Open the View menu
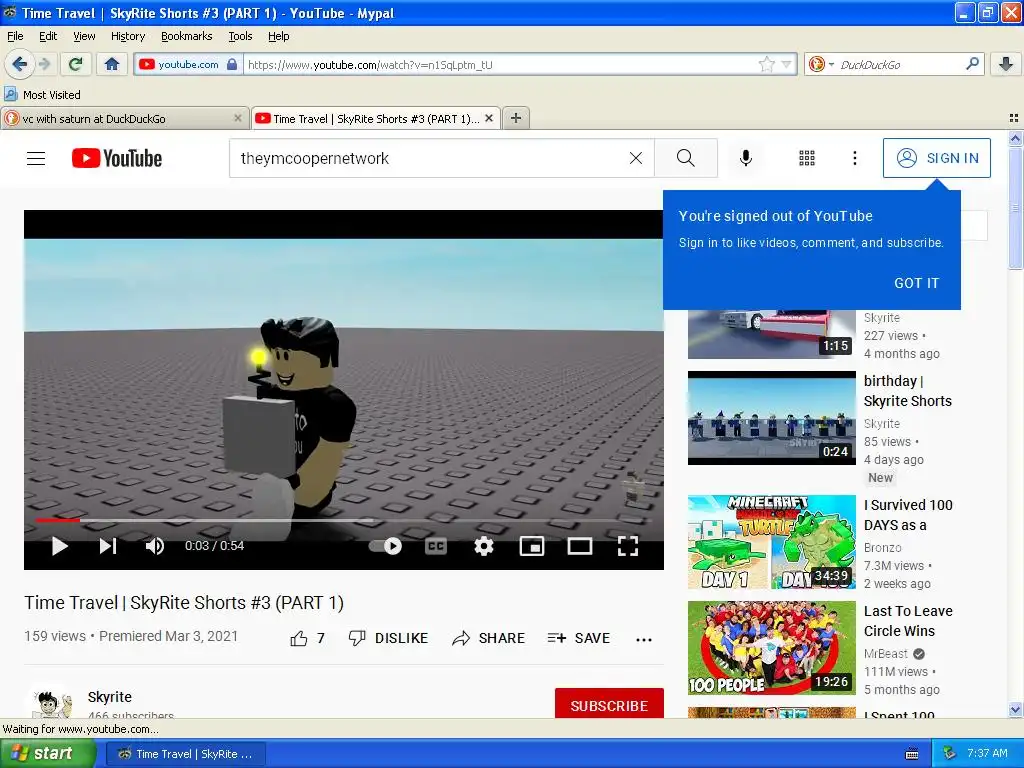The image size is (1024, 768). click(x=84, y=36)
